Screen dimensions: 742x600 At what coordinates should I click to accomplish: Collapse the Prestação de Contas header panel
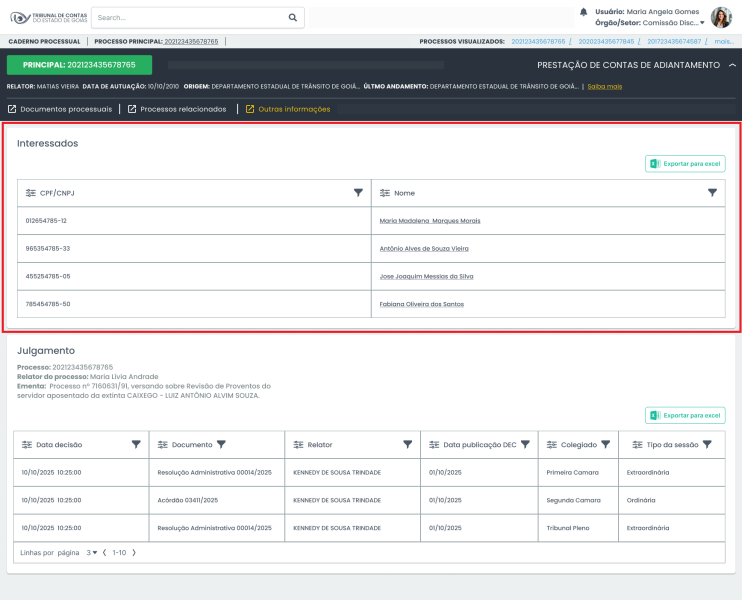point(732,65)
